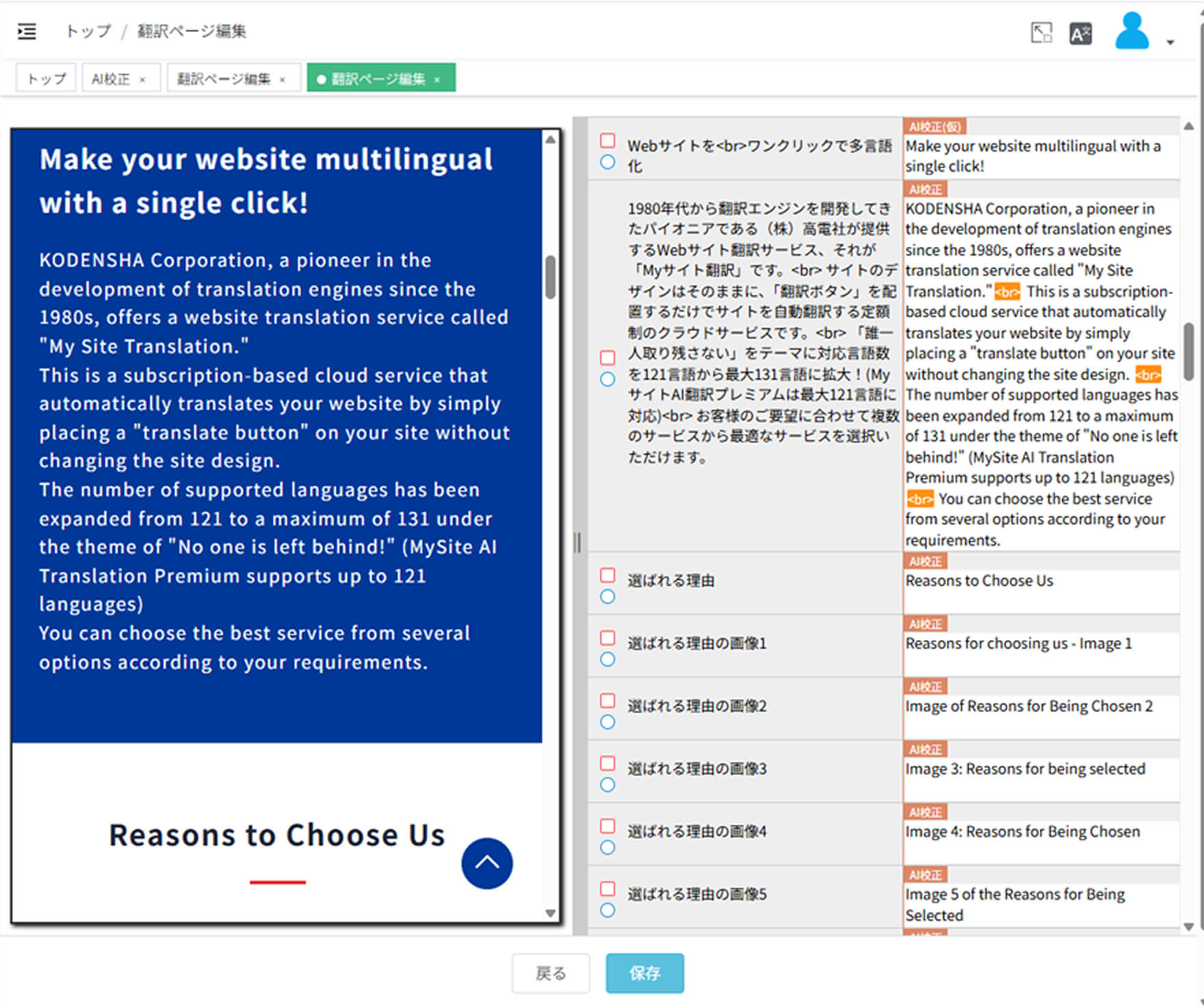Viewport: 1204px width, 1008px height.
Task: Switch to the AI校正 tab
Action: coord(111,79)
